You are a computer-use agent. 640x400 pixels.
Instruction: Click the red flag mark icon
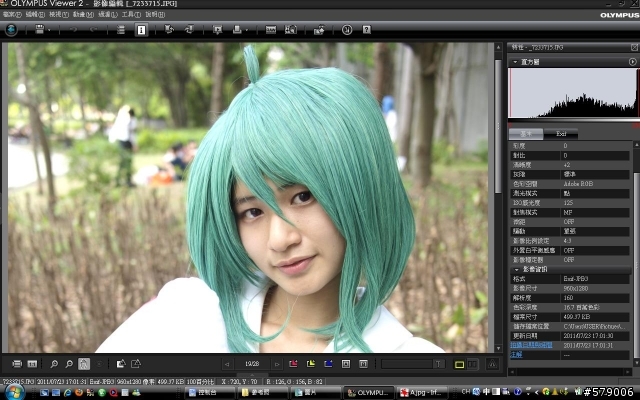pyautogui.click(x=293, y=364)
